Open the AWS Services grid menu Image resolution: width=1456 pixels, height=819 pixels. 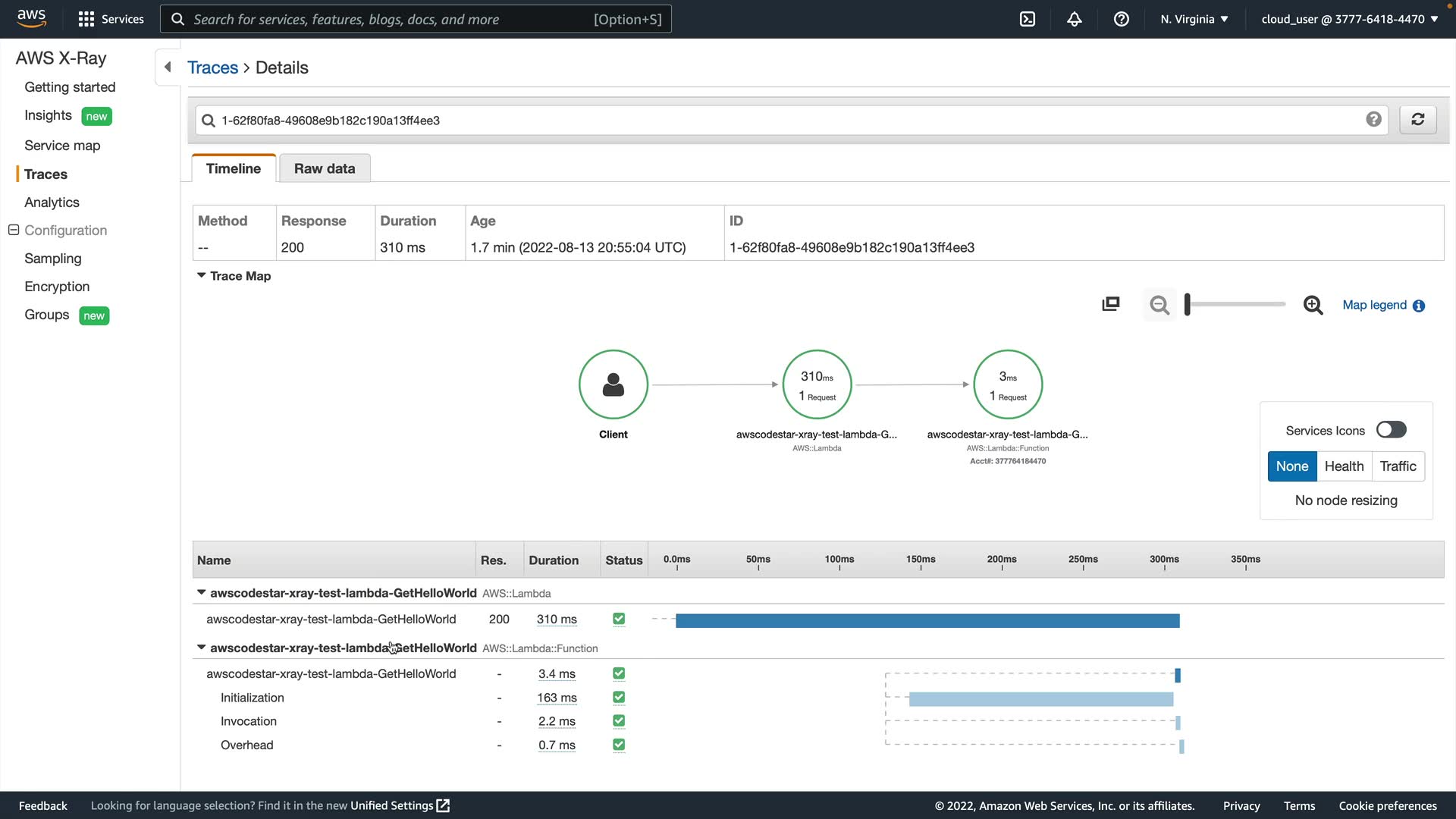pos(86,19)
